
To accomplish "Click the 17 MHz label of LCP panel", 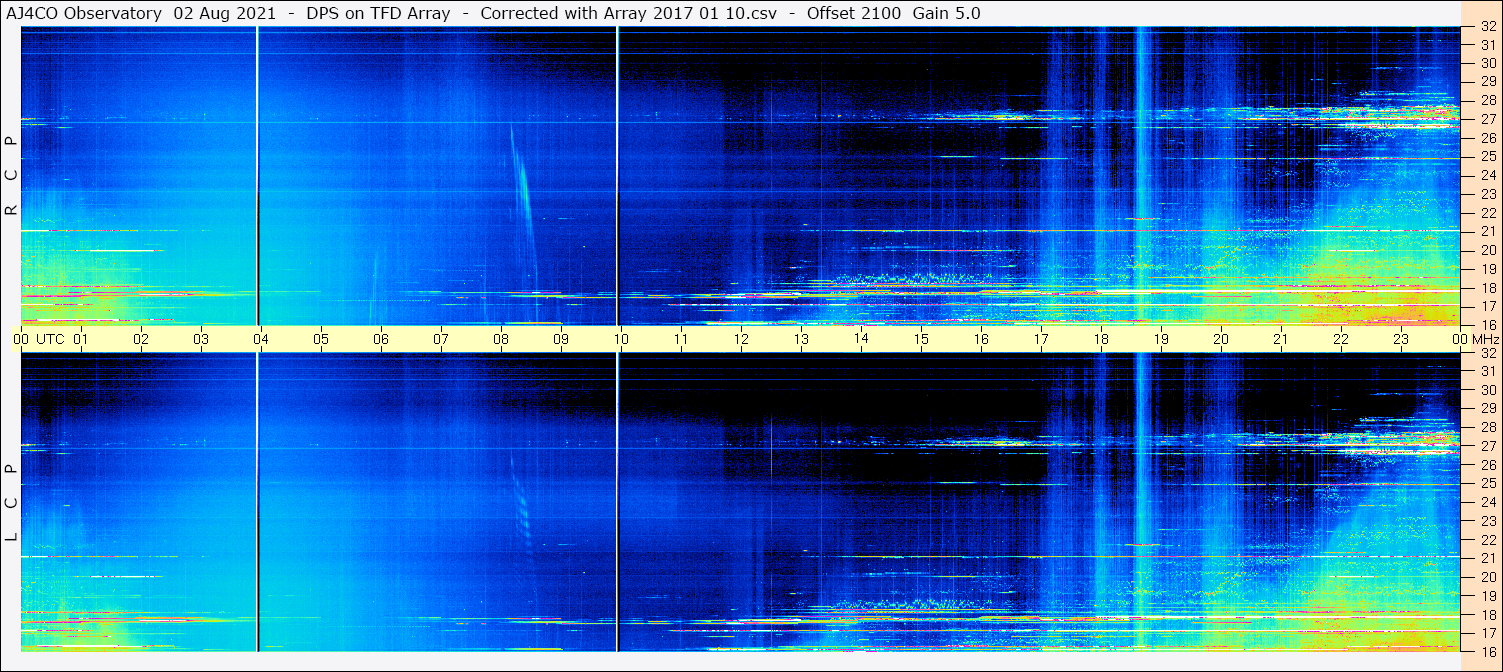I will tap(1487, 633).
